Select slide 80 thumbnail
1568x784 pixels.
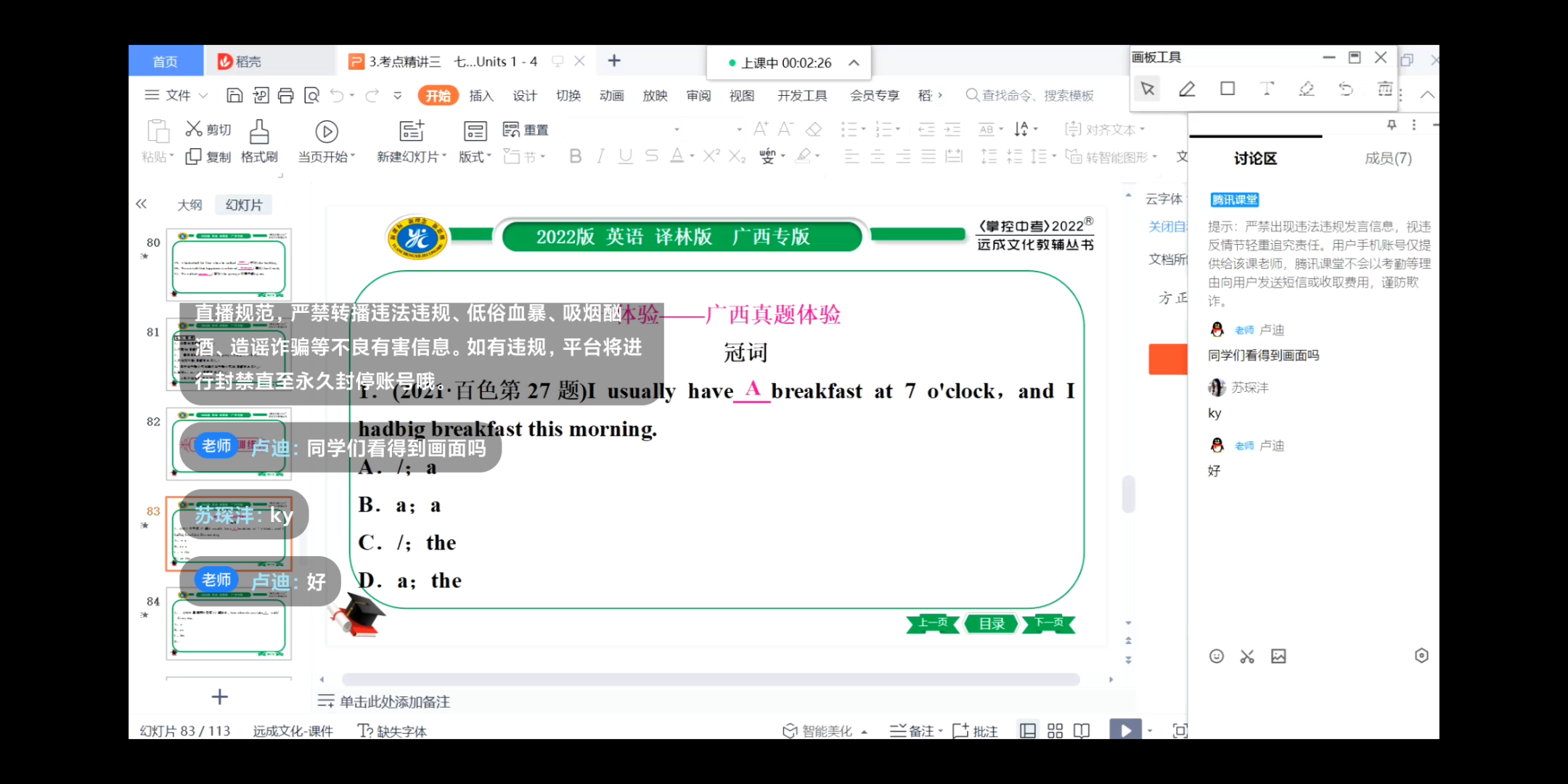[229, 264]
